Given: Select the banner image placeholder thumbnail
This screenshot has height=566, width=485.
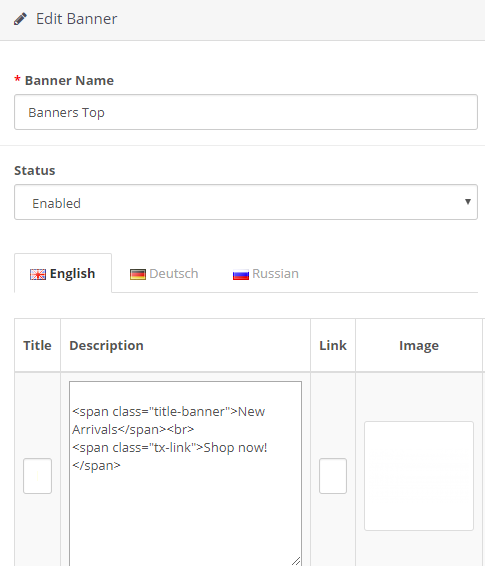Looking at the screenshot, I should click(x=419, y=476).
